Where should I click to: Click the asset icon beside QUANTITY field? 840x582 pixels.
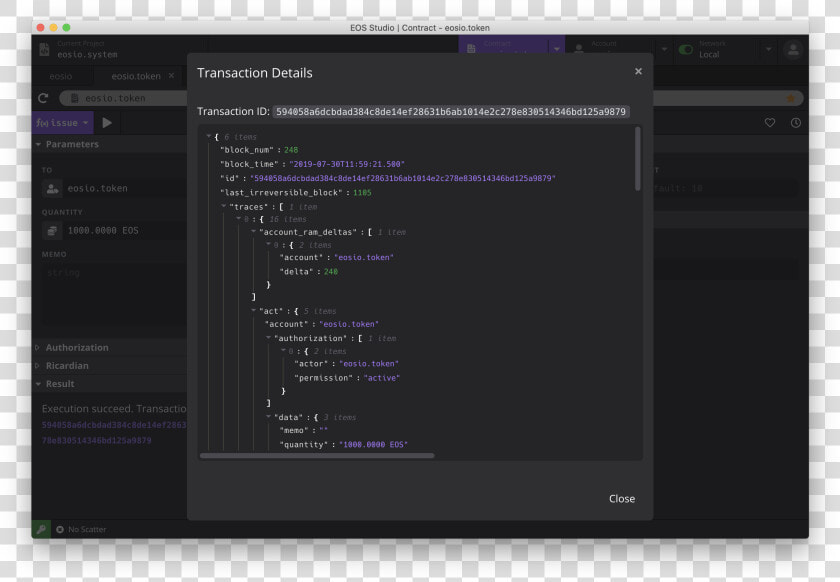52,230
